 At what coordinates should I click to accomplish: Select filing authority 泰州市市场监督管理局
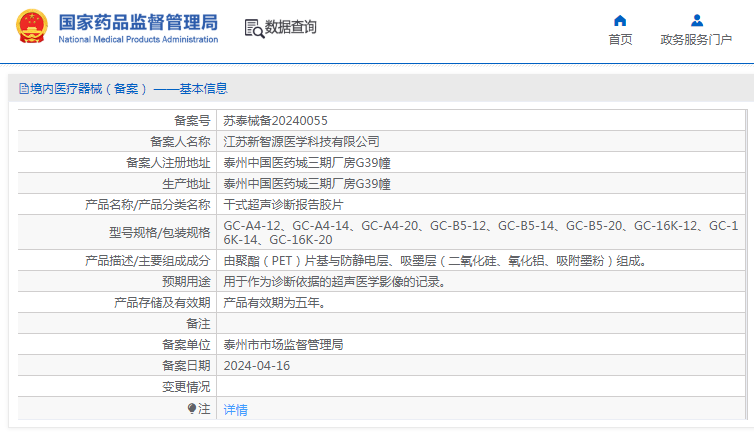pos(284,345)
